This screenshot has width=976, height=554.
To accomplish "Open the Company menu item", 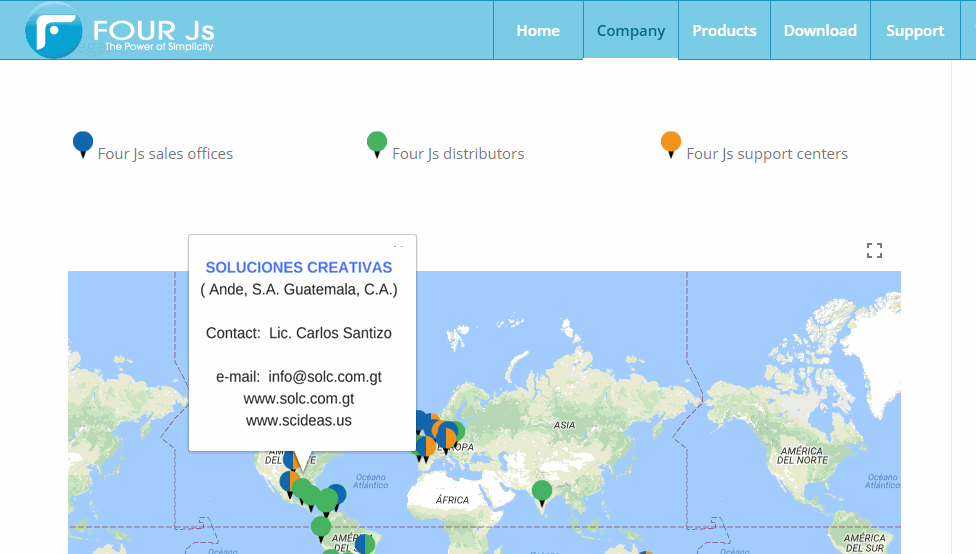I will (x=631, y=31).
